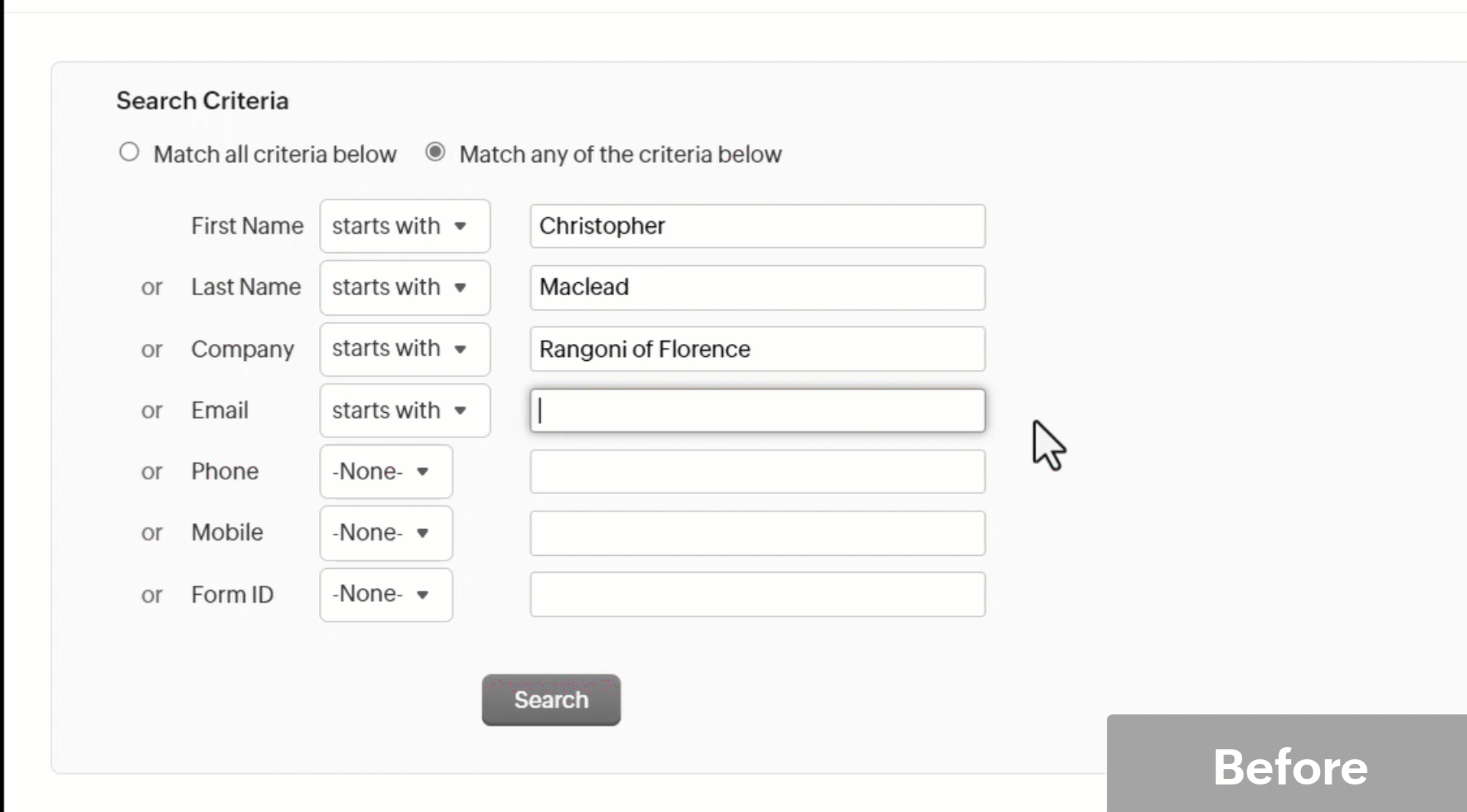Focus the empty Email text field
Viewport: 1467px width, 812px height.
point(757,411)
